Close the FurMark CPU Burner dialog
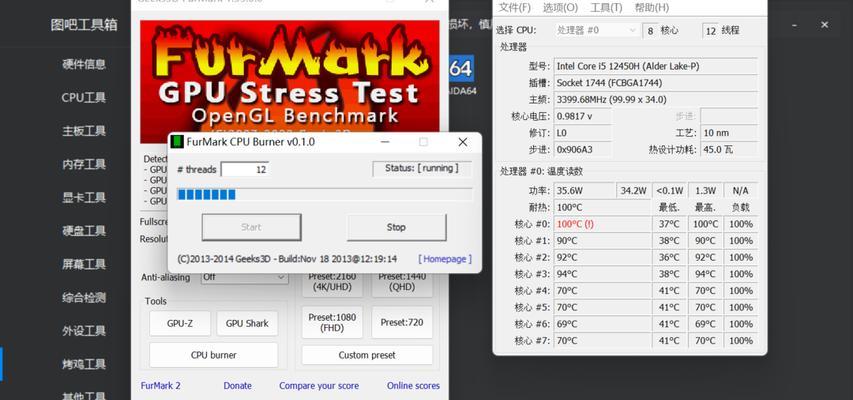Image resolution: width=853 pixels, height=400 pixels. click(x=462, y=142)
